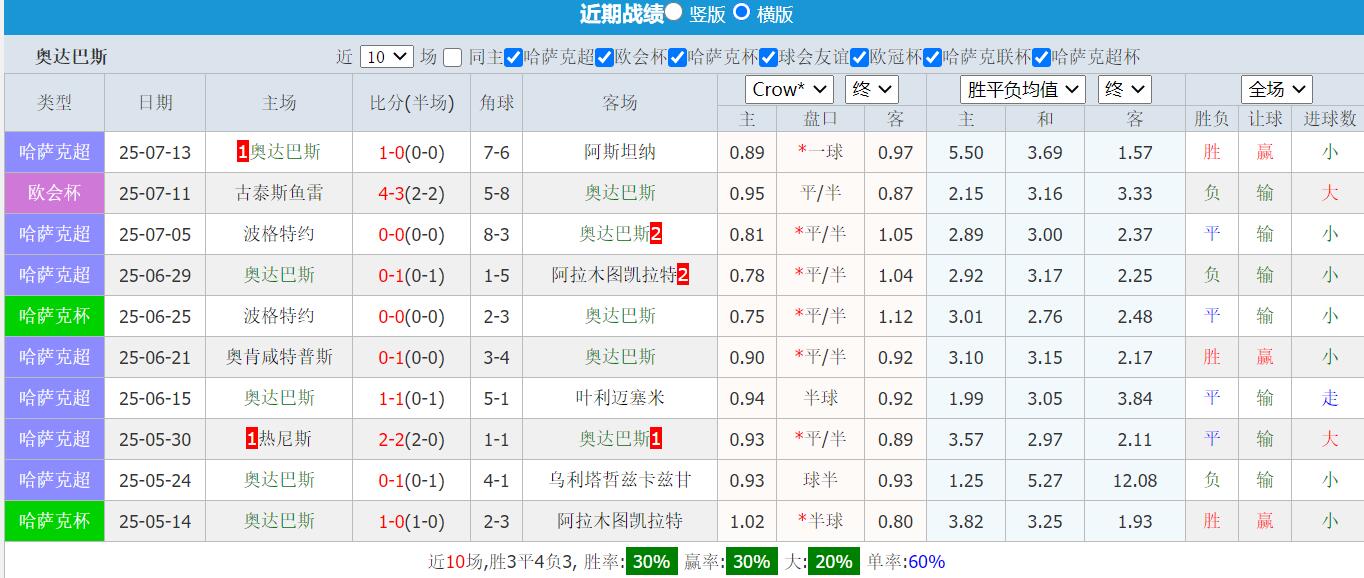Screen dimensions: 1364x578
Task: Open the 终 dropdown next to Crow*
Action: (871, 89)
